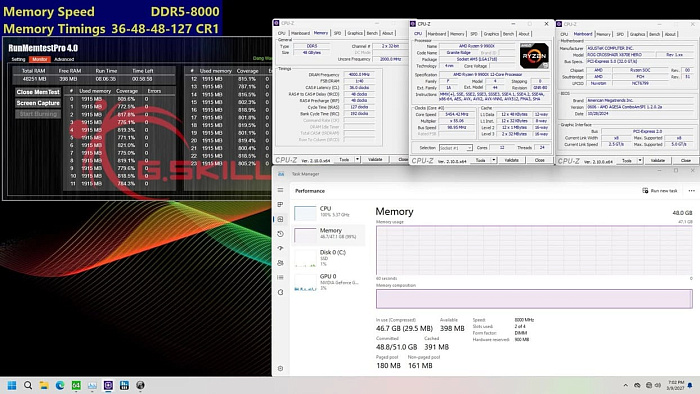Switch front CPU-Z to Graphics tab
The width and height of the screenshot is (700, 394).
[x=491, y=34]
